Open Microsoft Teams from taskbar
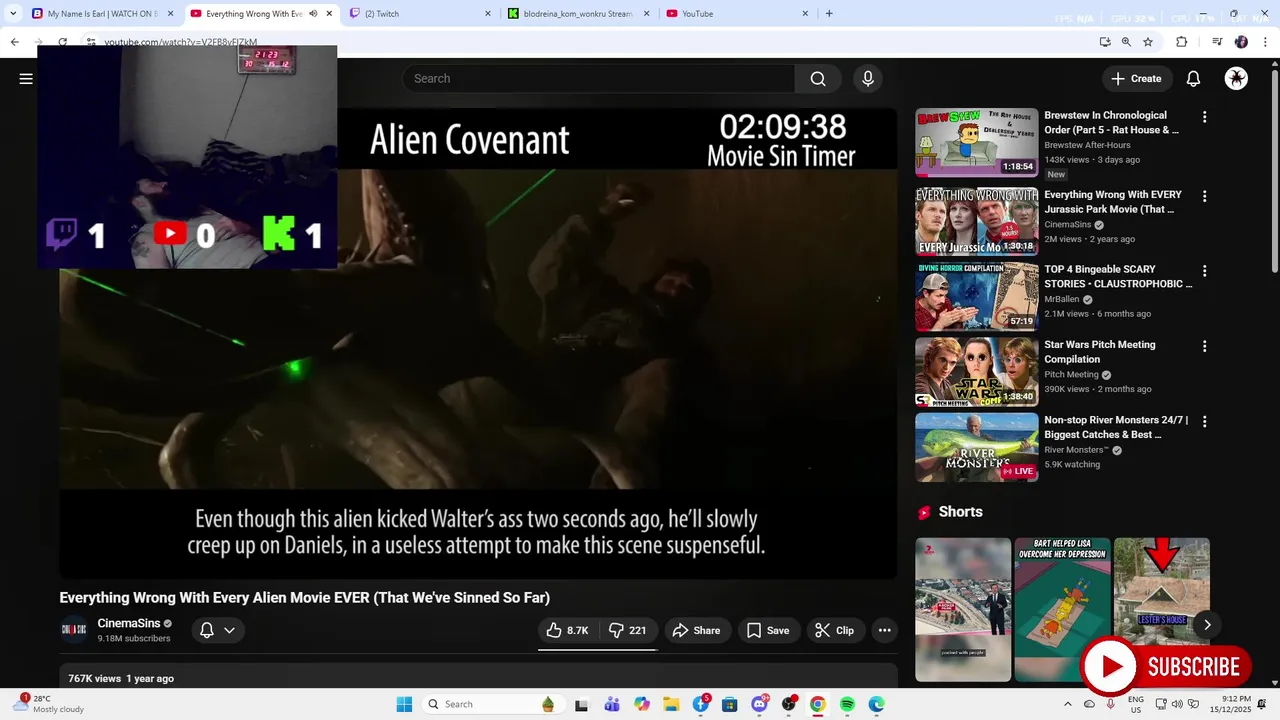 pos(612,704)
